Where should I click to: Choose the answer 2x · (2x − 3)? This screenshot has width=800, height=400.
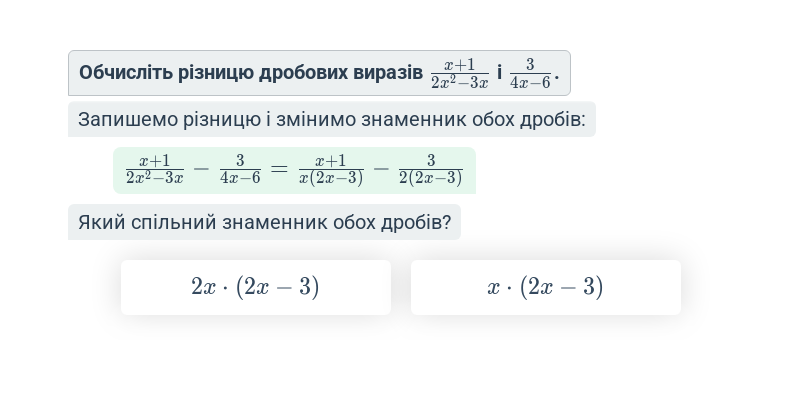pyautogui.click(x=256, y=287)
